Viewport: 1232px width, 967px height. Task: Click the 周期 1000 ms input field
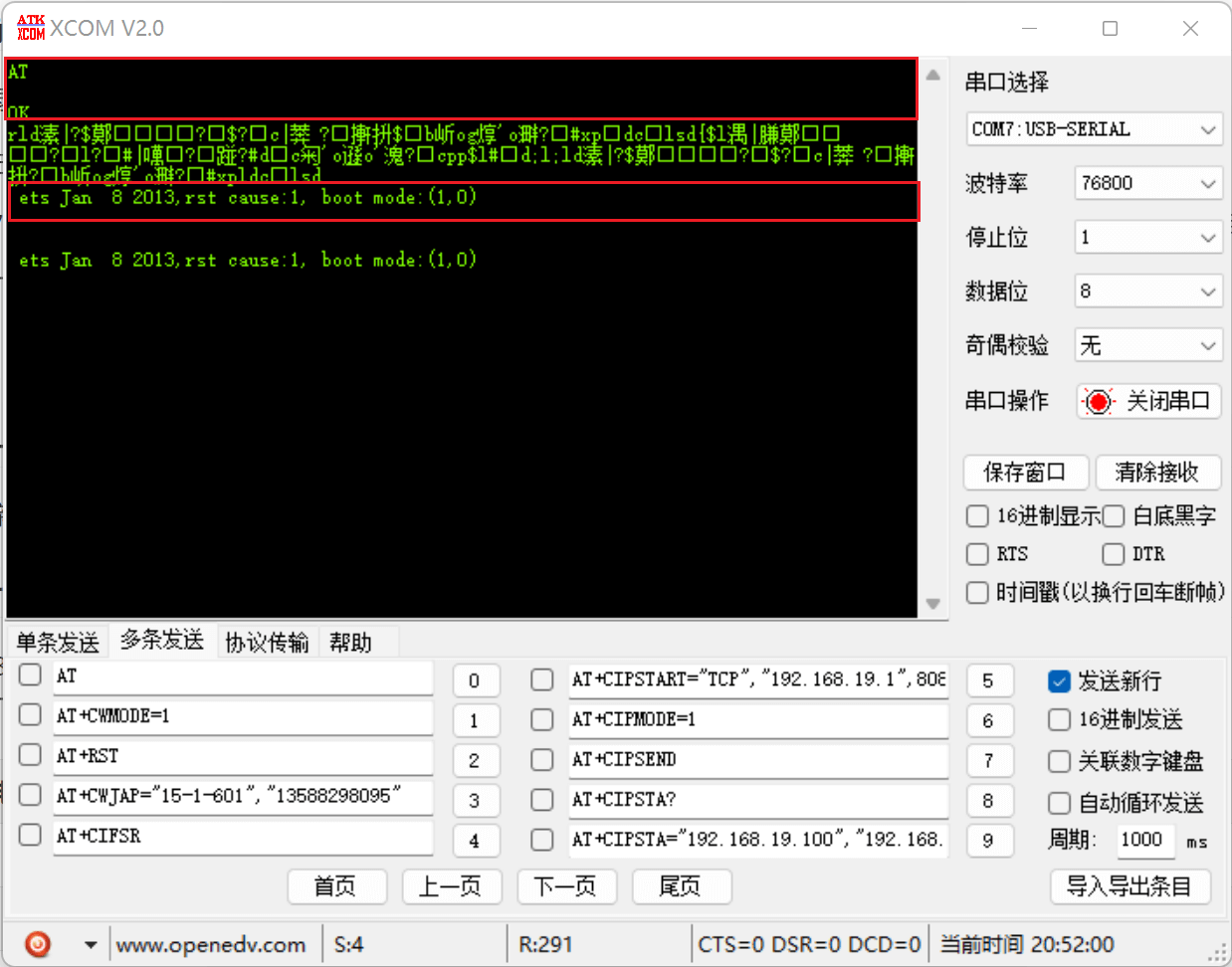(x=1144, y=840)
